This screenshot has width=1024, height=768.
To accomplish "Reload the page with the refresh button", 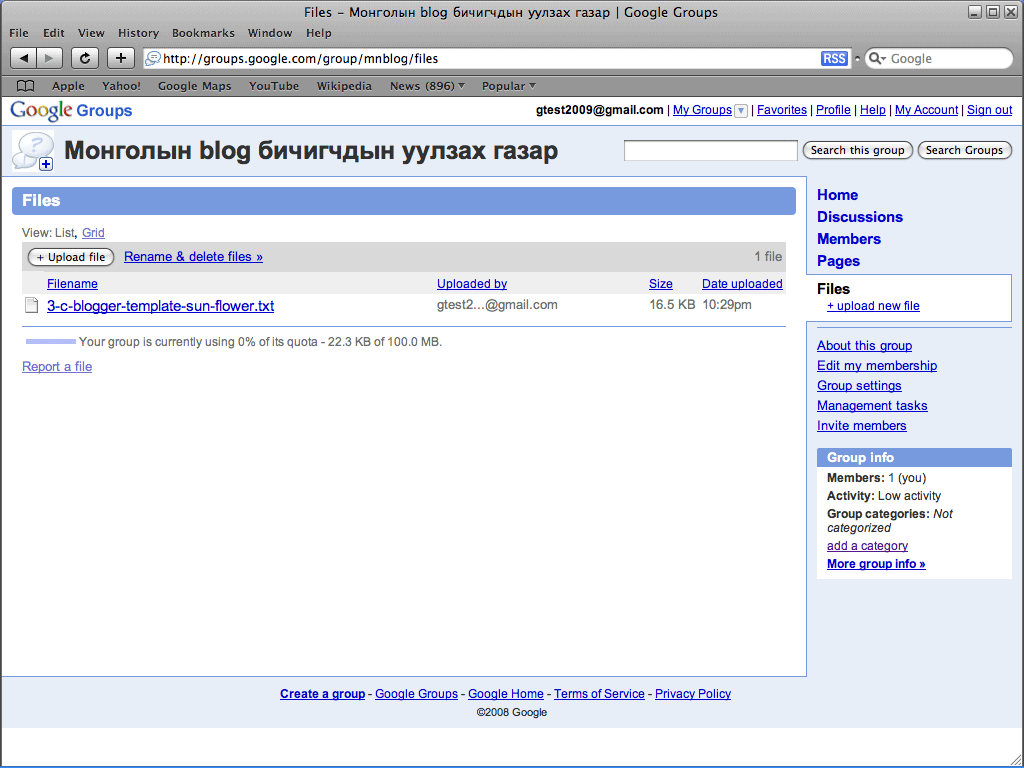I will (x=85, y=58).
